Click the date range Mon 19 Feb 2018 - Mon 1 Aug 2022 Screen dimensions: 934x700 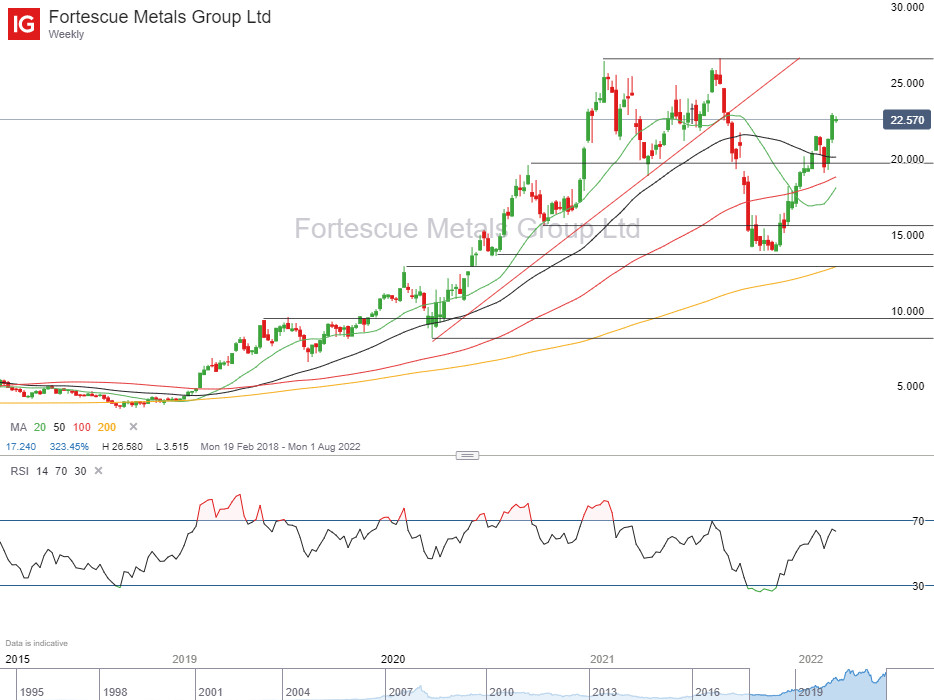click(x=281, y=447)
